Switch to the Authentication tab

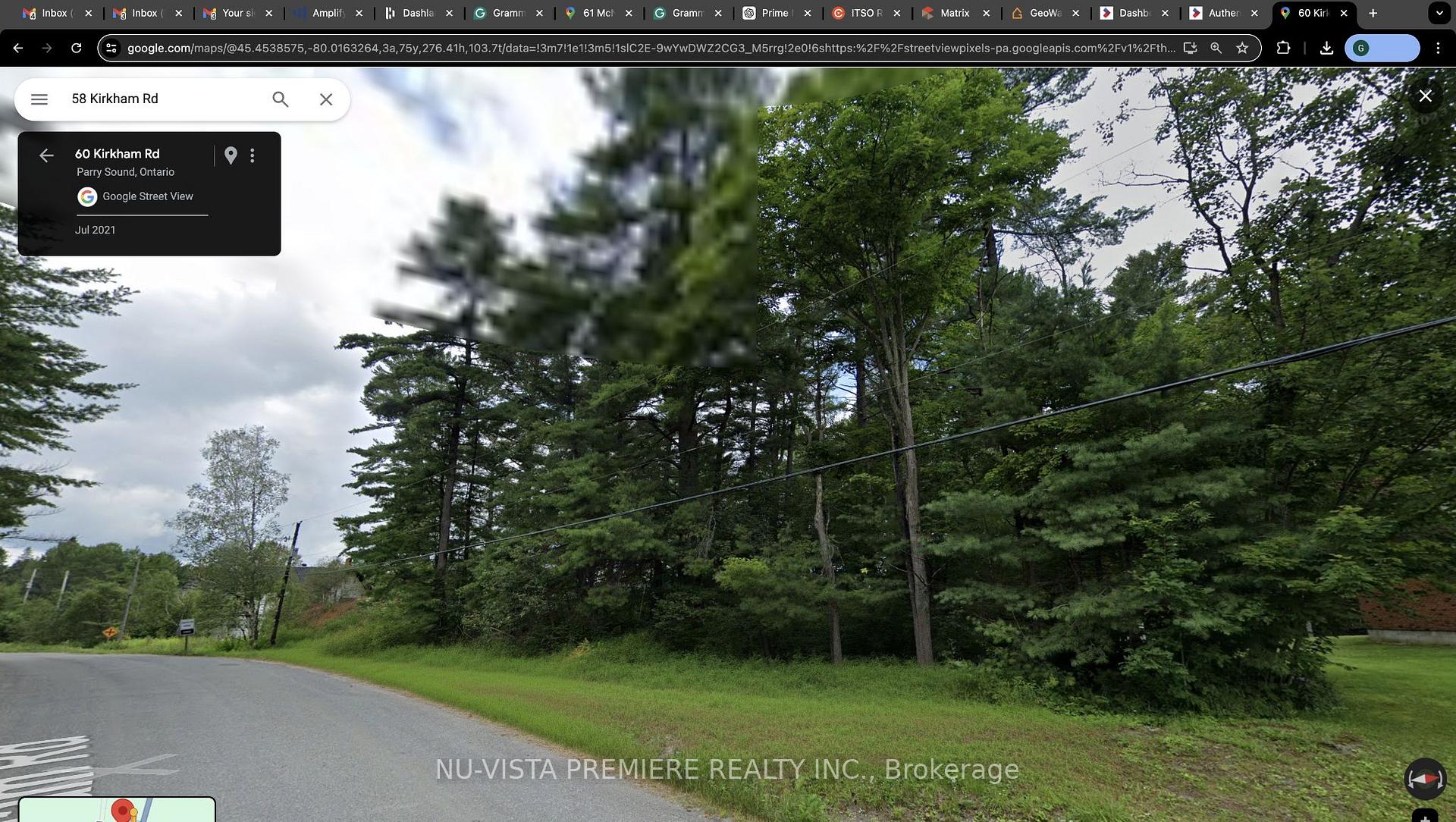(x=1222, y=13)
